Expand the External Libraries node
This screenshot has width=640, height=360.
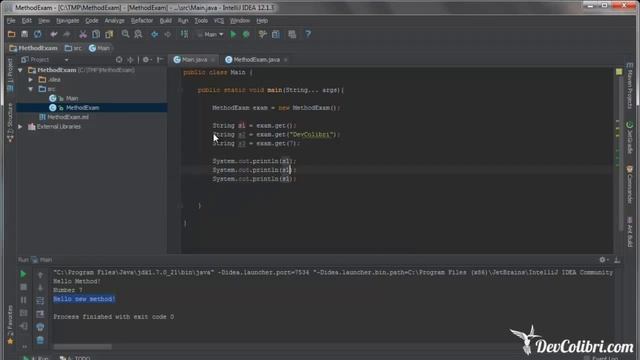pyautogui.click(x=20, y=127)
